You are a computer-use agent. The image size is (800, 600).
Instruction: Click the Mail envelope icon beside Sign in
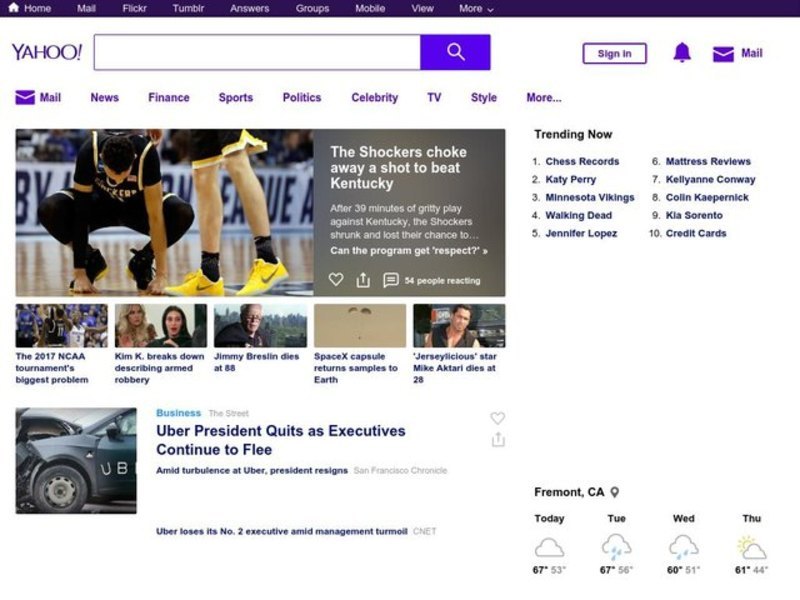(x=723, y=54)
